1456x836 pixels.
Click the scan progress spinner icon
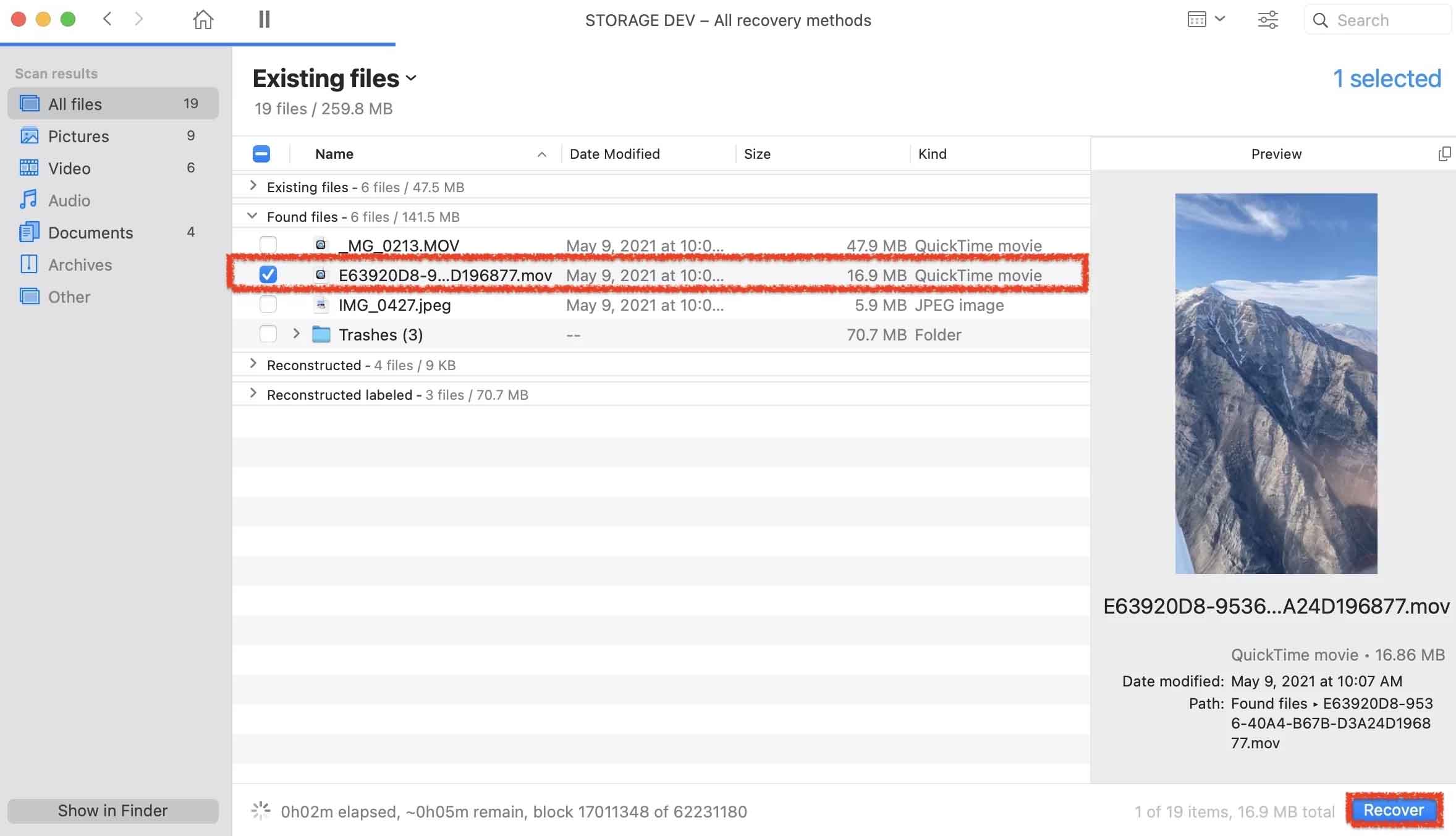261,811
